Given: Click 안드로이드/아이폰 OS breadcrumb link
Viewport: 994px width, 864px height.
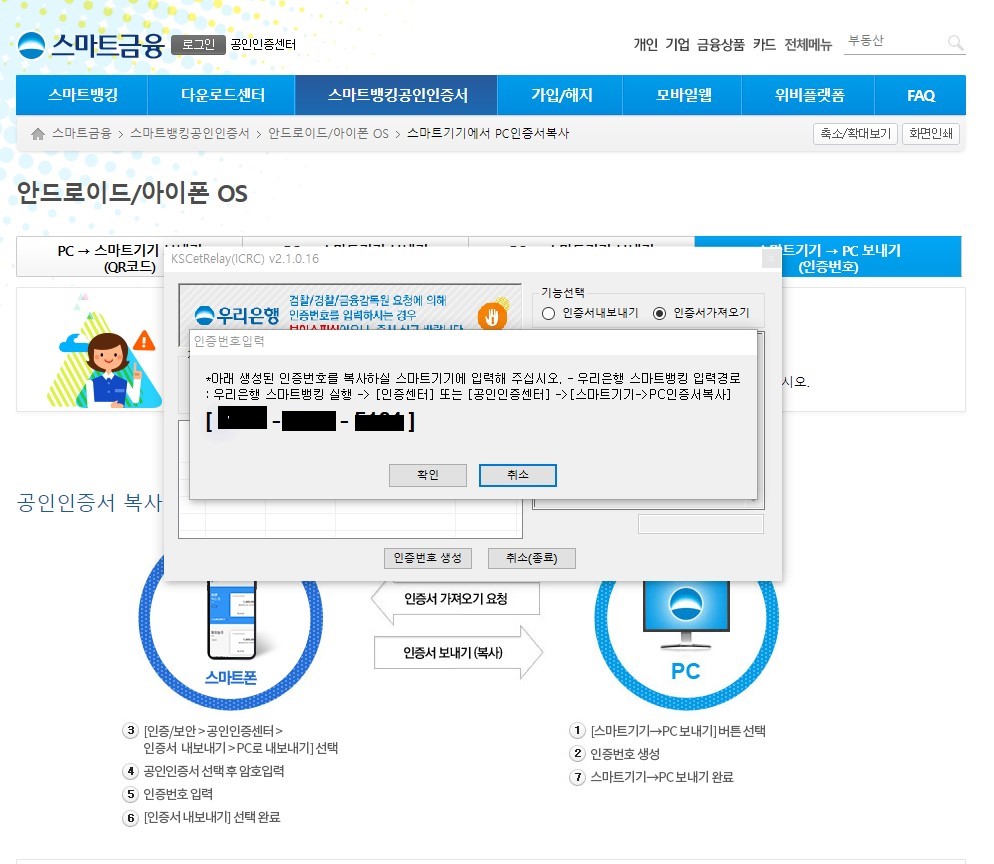Looking at the screenshot, I should pyautogui.click(x=328, y=133).
